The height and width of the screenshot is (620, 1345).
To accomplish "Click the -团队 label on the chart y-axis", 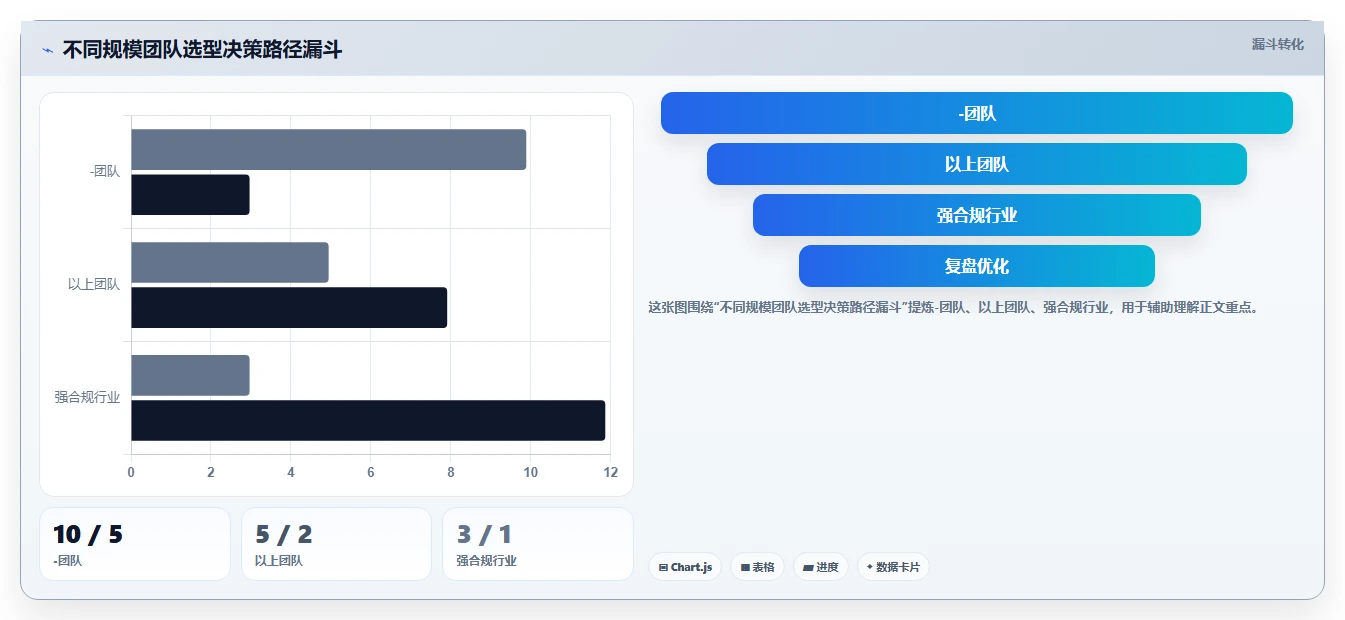I will pyautogui.click(x=104, y=171).
